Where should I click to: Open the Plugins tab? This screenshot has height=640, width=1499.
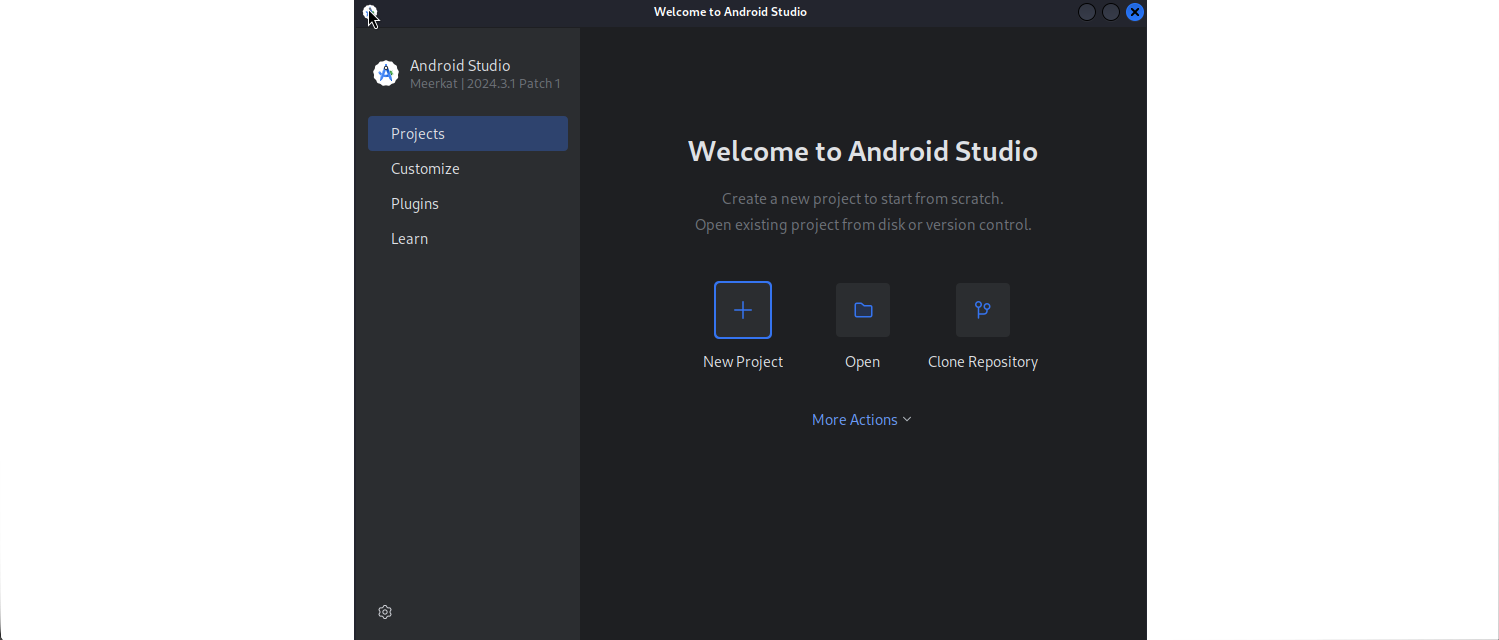point(468,204)
